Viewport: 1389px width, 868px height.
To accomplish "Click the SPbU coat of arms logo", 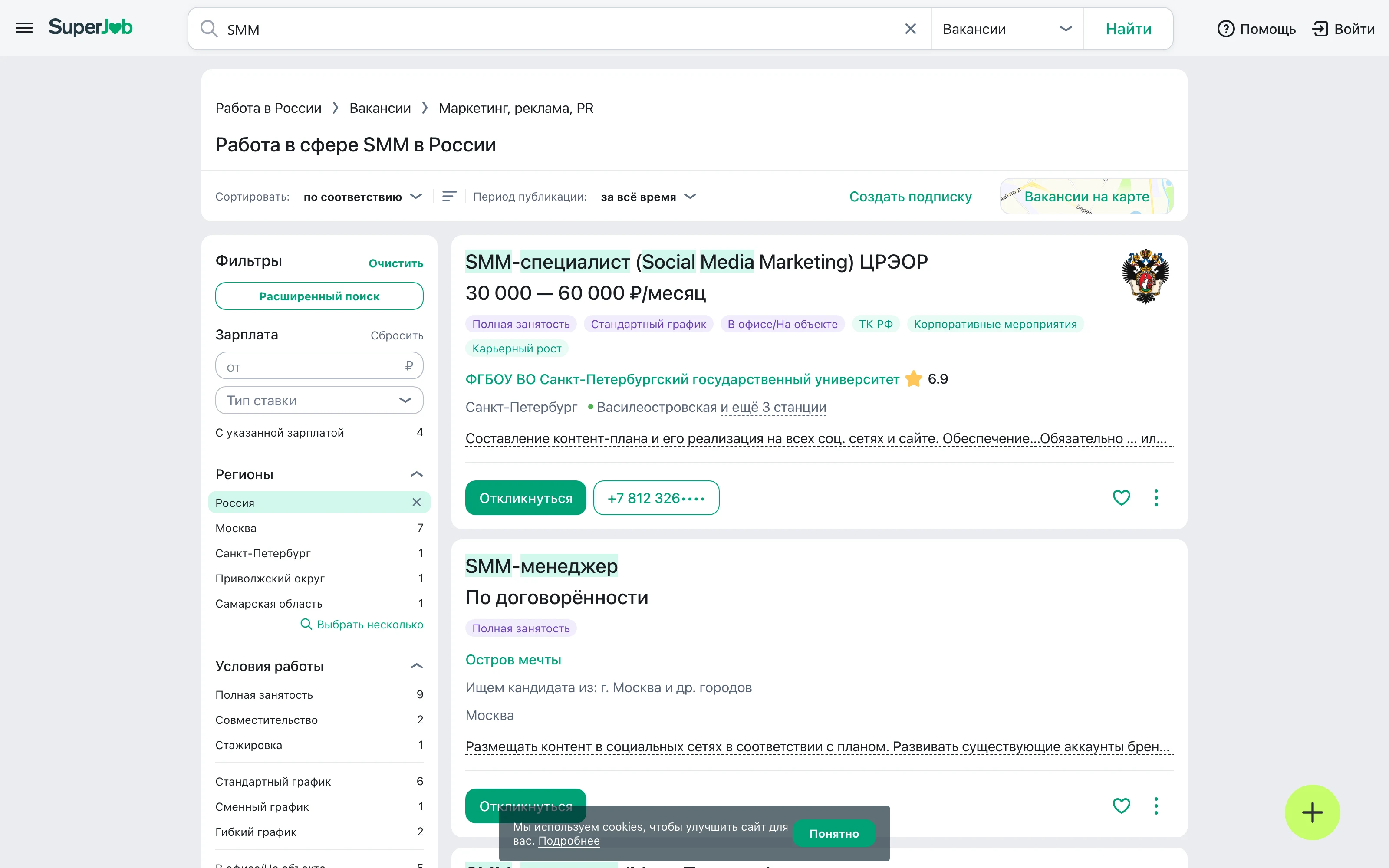I will 1145,276.
